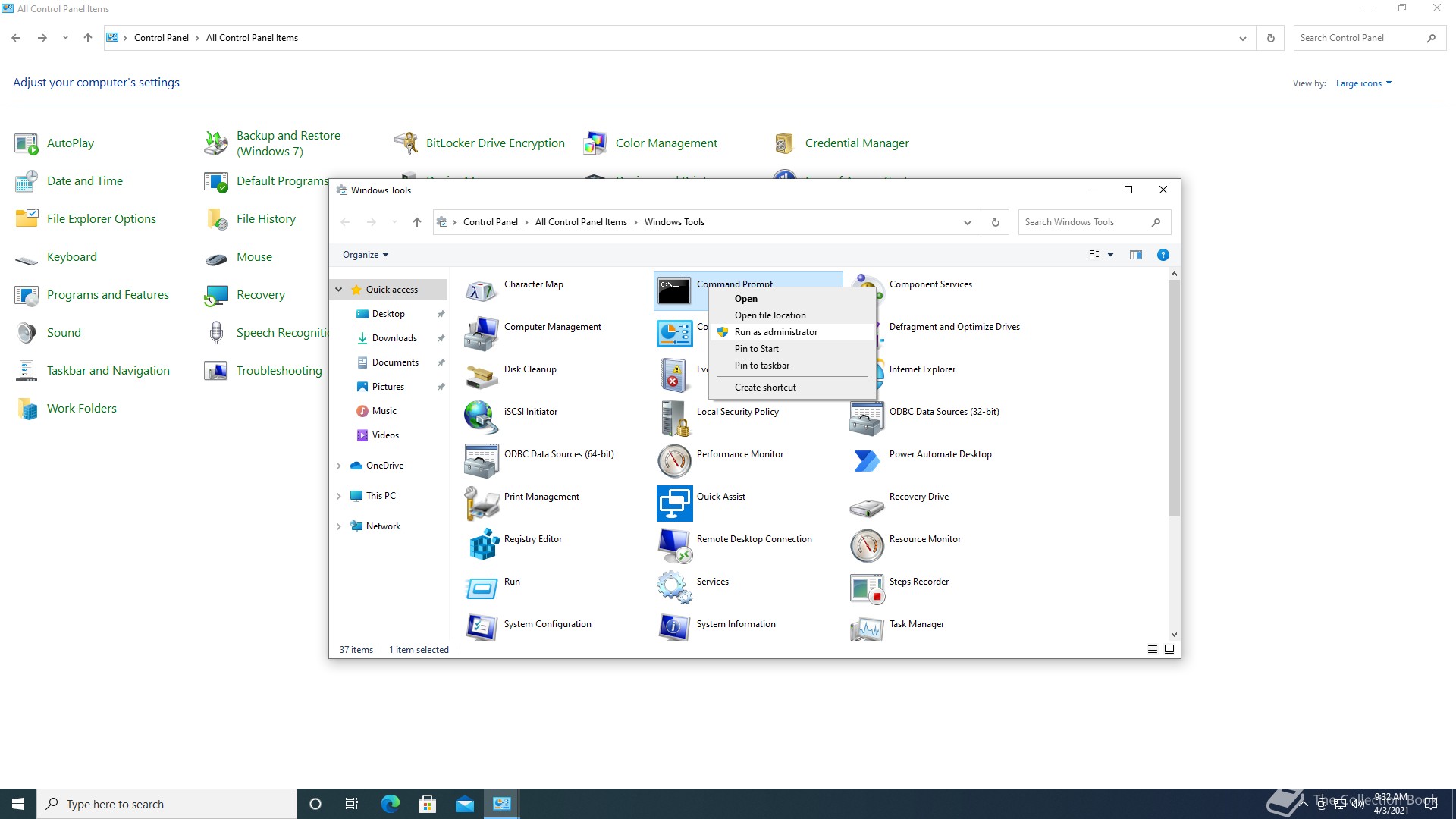Click the Search Control Panel field
The image size is (1456, 819).
(1369, 38)
